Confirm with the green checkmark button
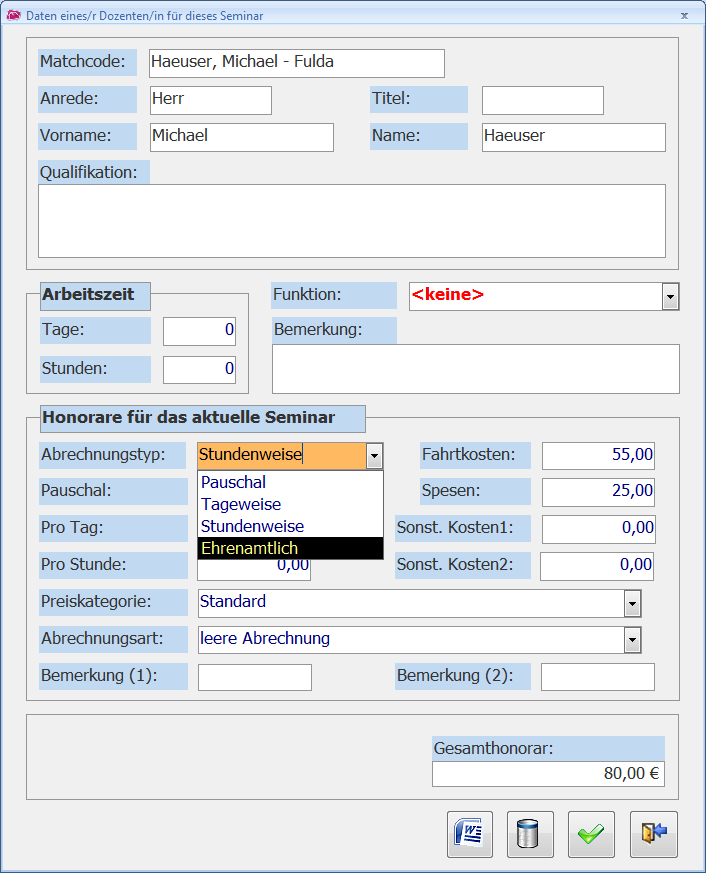The image size is (706, 873). point(592,834)
